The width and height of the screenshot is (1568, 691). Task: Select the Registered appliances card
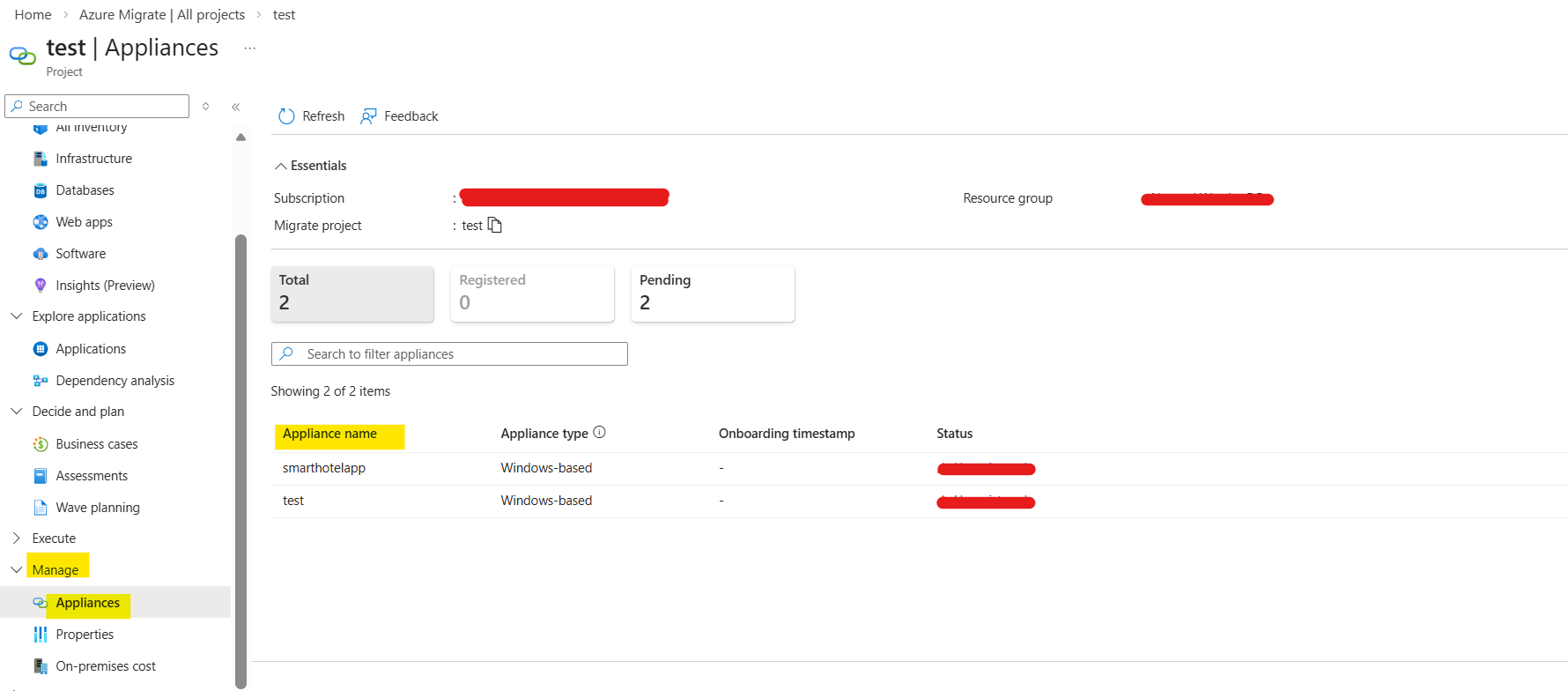coord(532,293)
